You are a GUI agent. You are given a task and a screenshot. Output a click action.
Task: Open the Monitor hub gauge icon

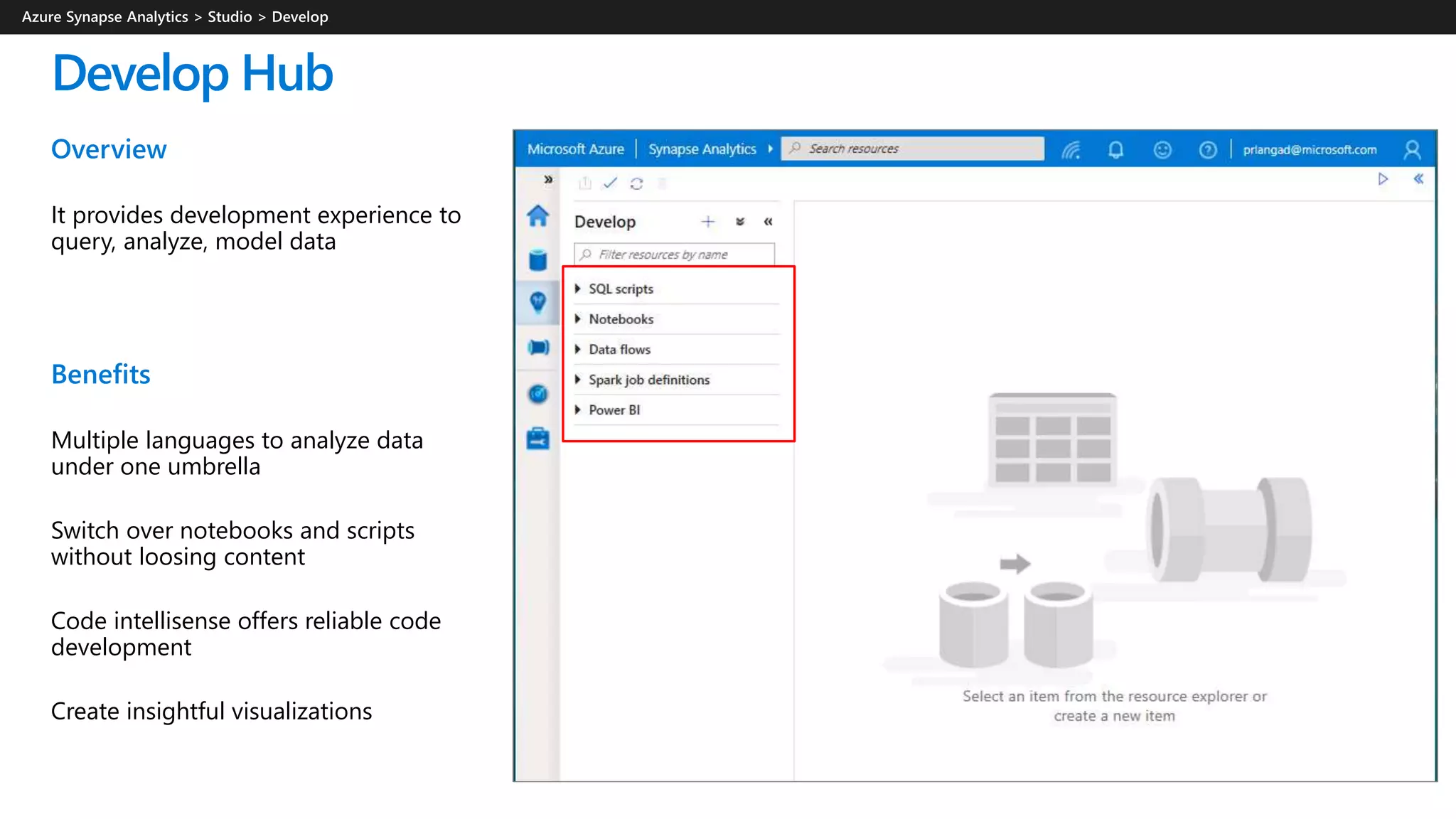538,394
